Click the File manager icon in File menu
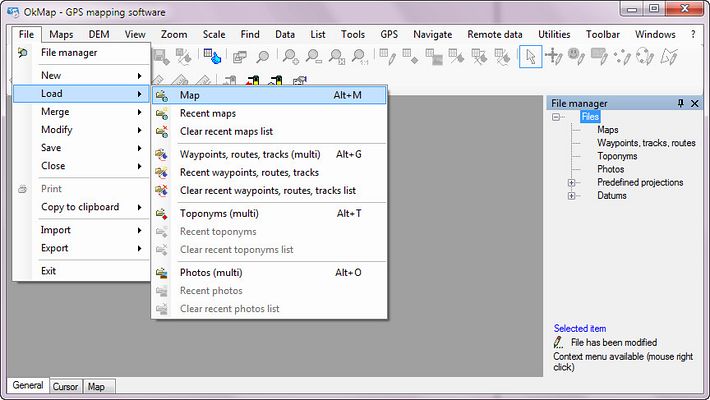Screen dimensions: 710x400 click(x=23, y=53)
